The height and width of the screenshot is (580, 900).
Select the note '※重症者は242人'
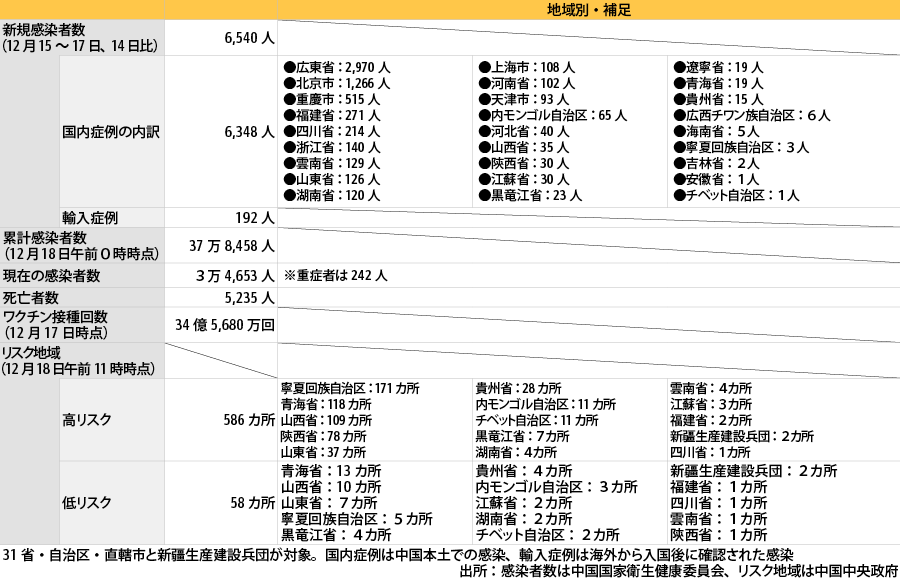(335, 276)
